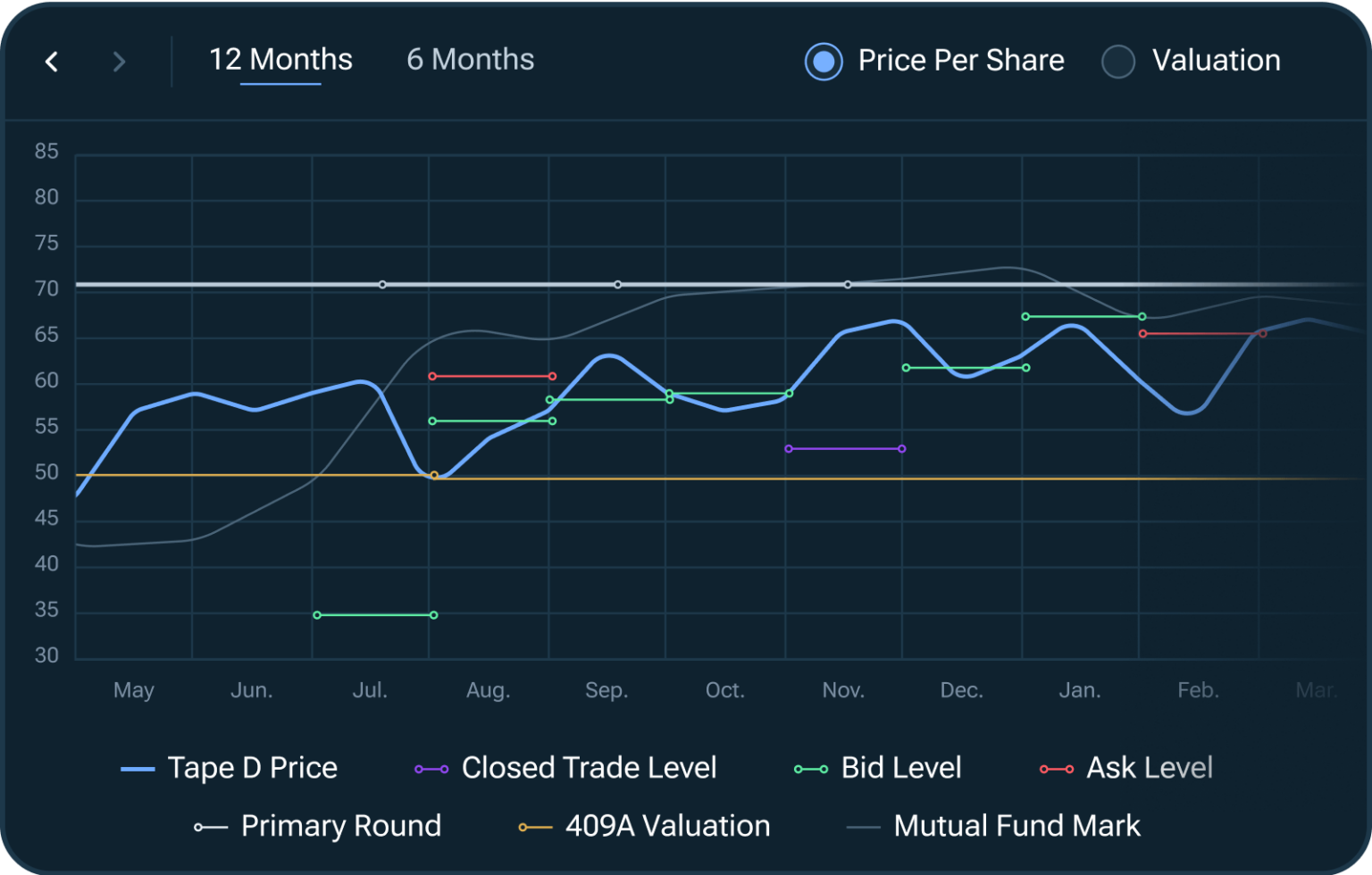The width and height of the screenshot is (1372, 875).
Task: Switch to the 12 Months view
Action: tap(280, 59)
